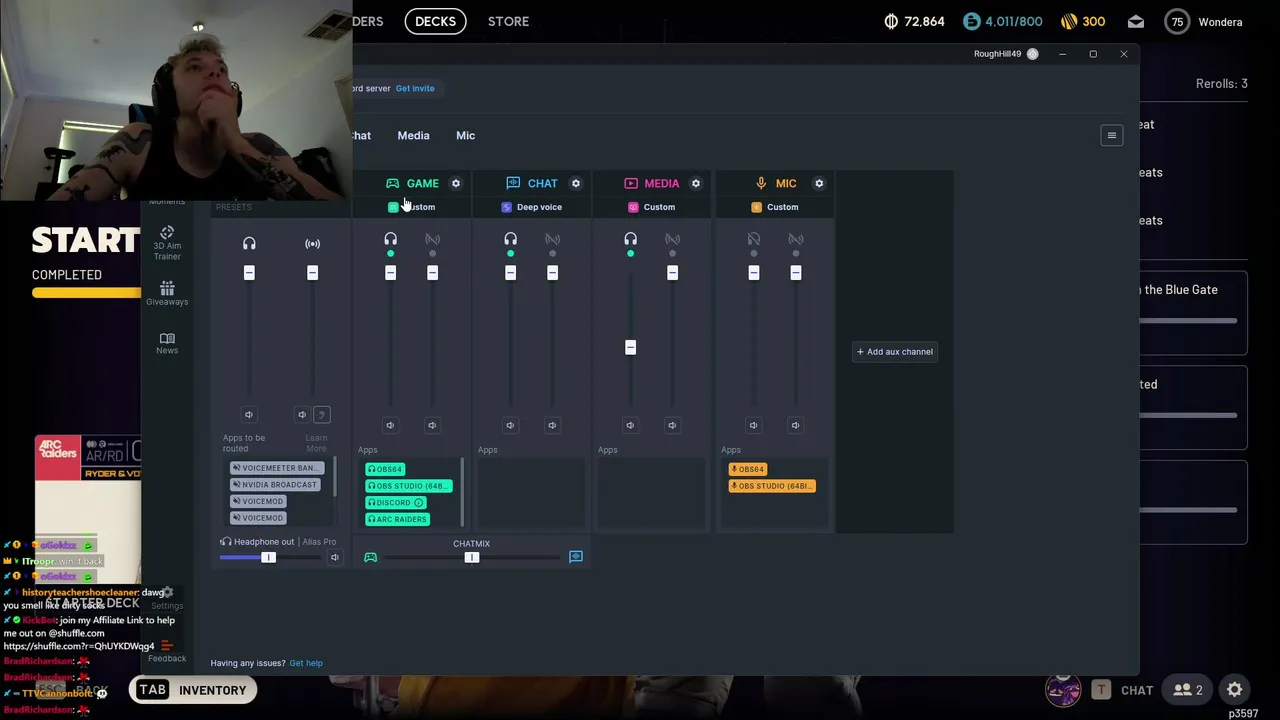Click the chat icon right of CHATMIX
This screenshot has height=720, width=1280.
[576, 557]
